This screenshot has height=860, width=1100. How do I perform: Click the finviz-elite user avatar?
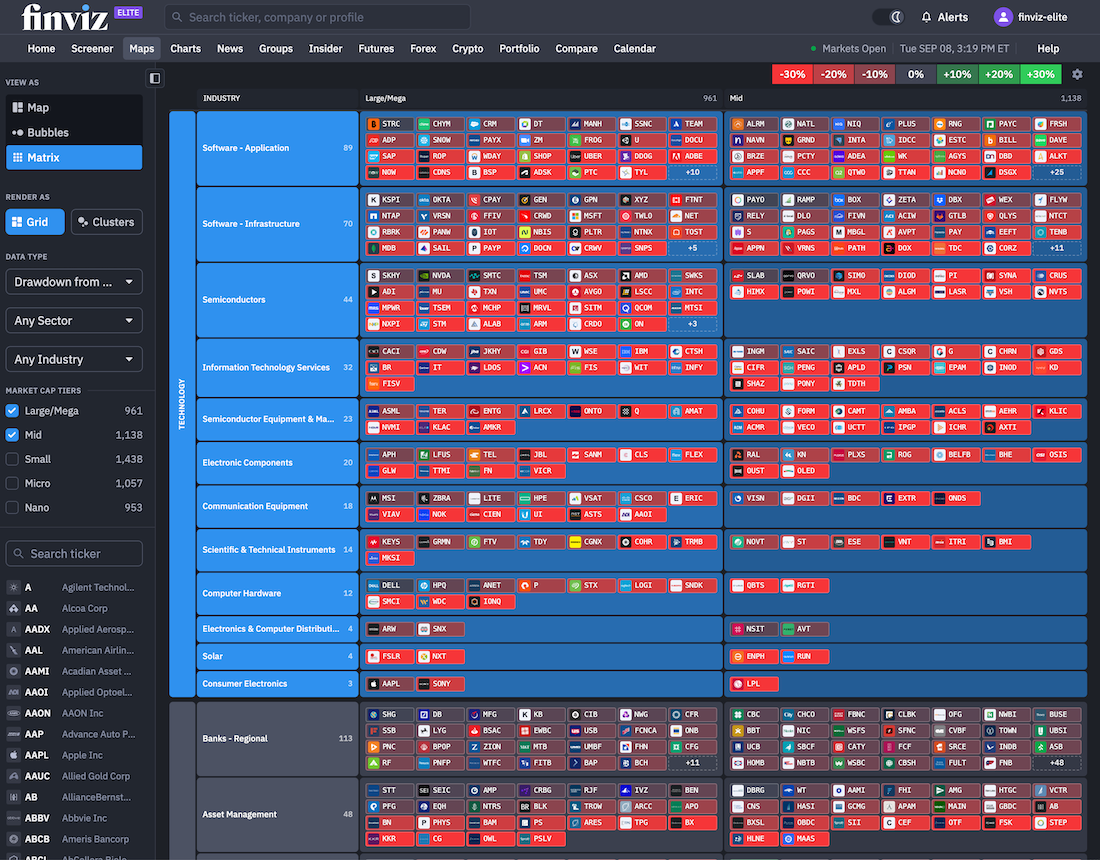coord(1003,17)
